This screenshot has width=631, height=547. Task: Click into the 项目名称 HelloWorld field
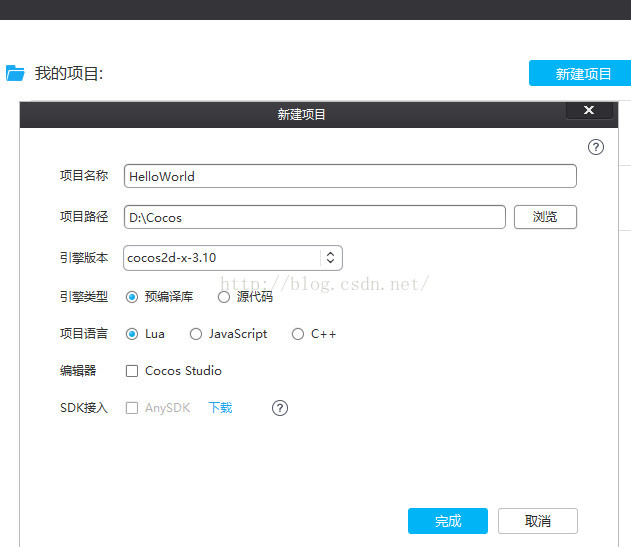click(x=350, y=176)
